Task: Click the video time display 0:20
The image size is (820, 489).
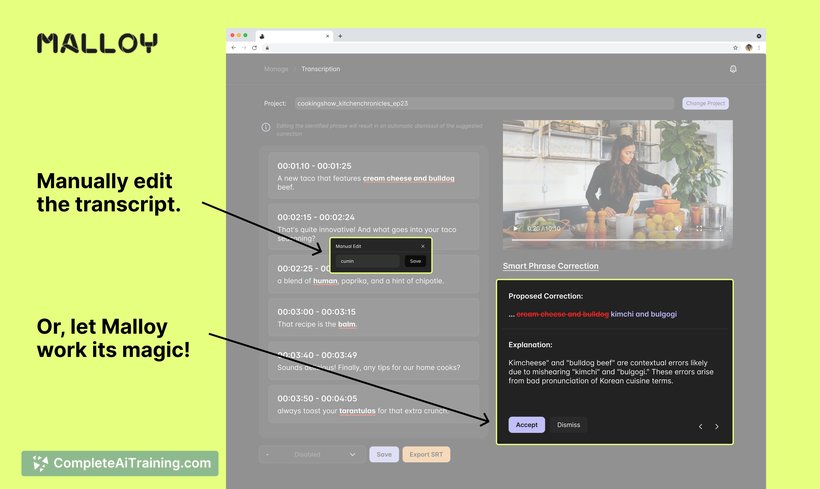Action: (x=534, y=229)
